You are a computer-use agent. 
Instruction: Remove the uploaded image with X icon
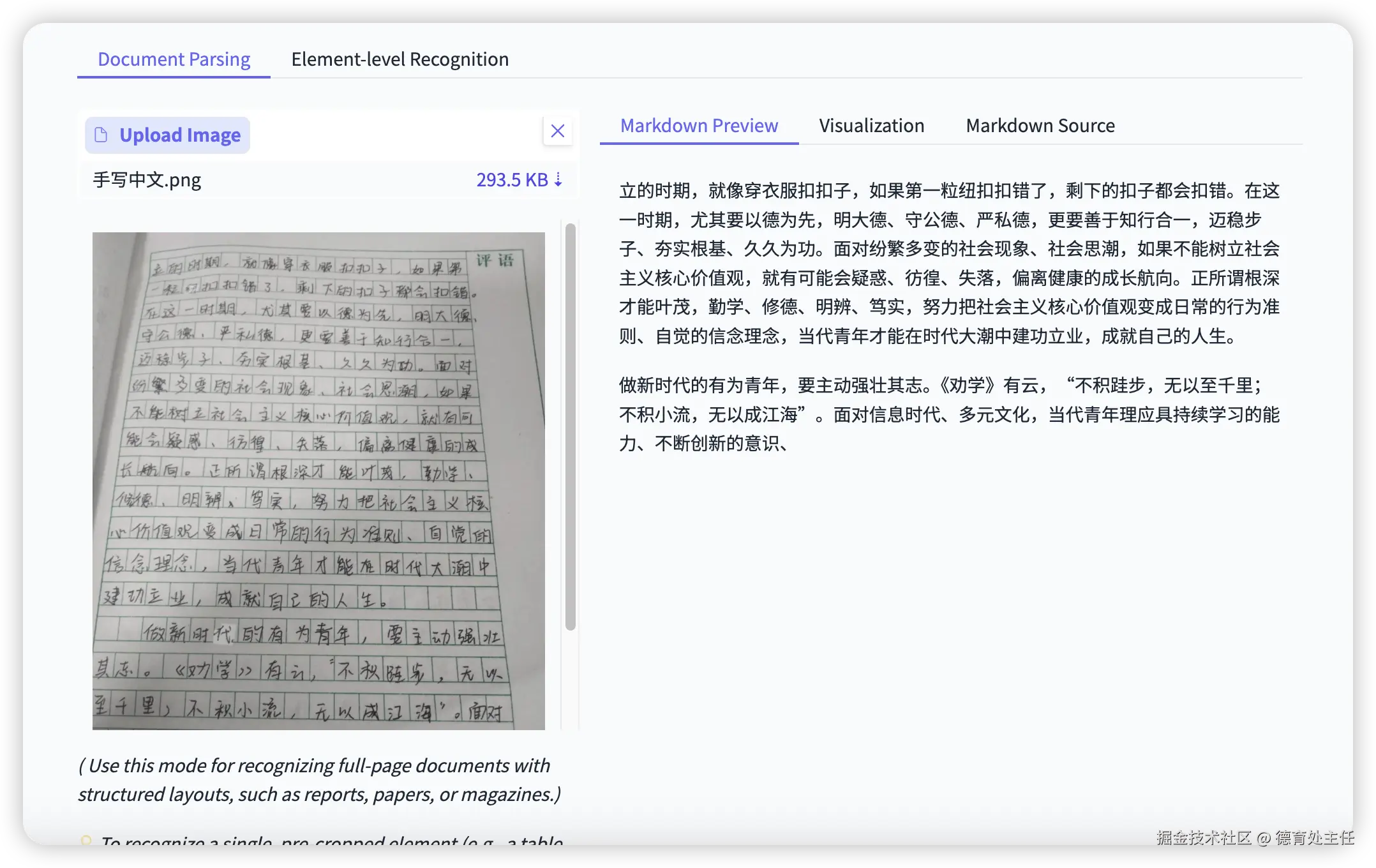tap(557, 131)
